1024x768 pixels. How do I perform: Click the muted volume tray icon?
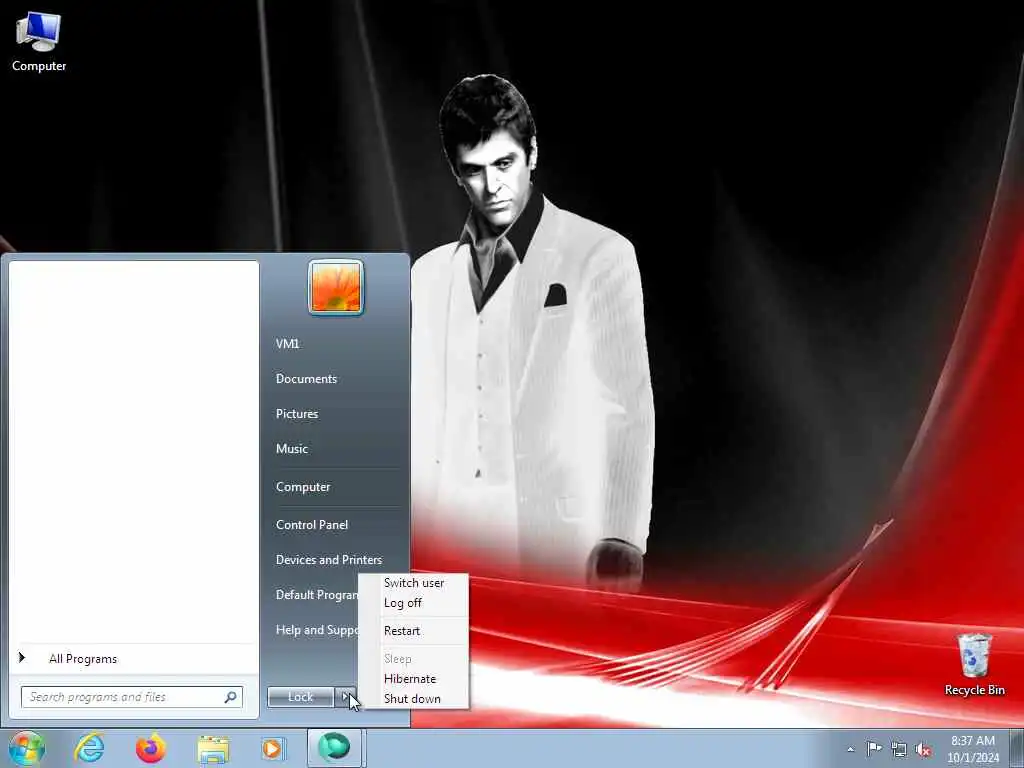923,749
